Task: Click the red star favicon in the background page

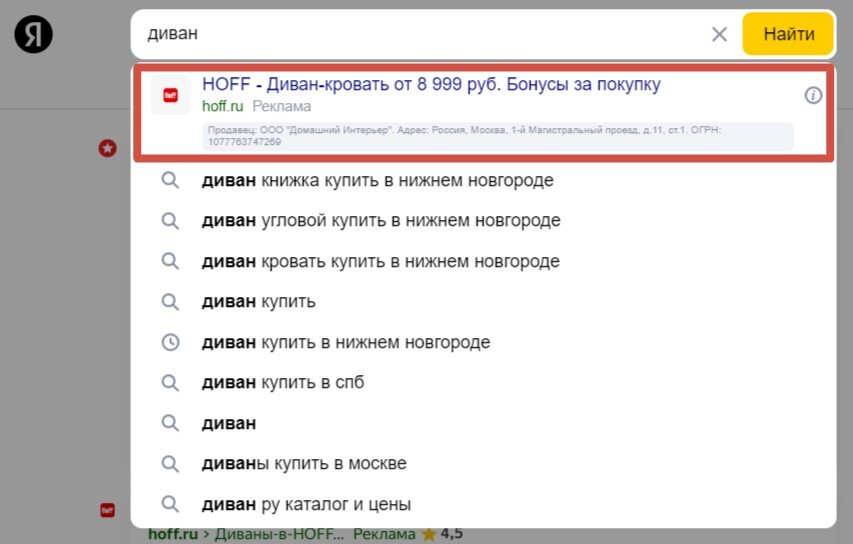Action: point(107,148)
